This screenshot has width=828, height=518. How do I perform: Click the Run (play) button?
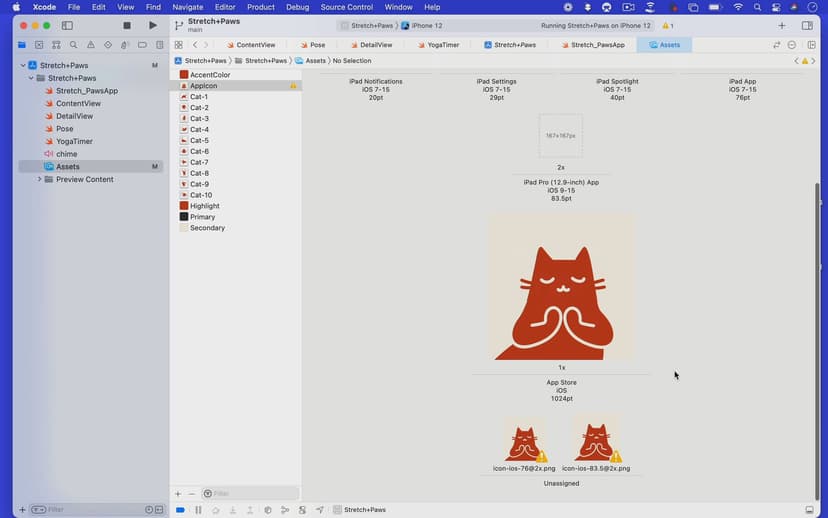click(x=152, y=25)
